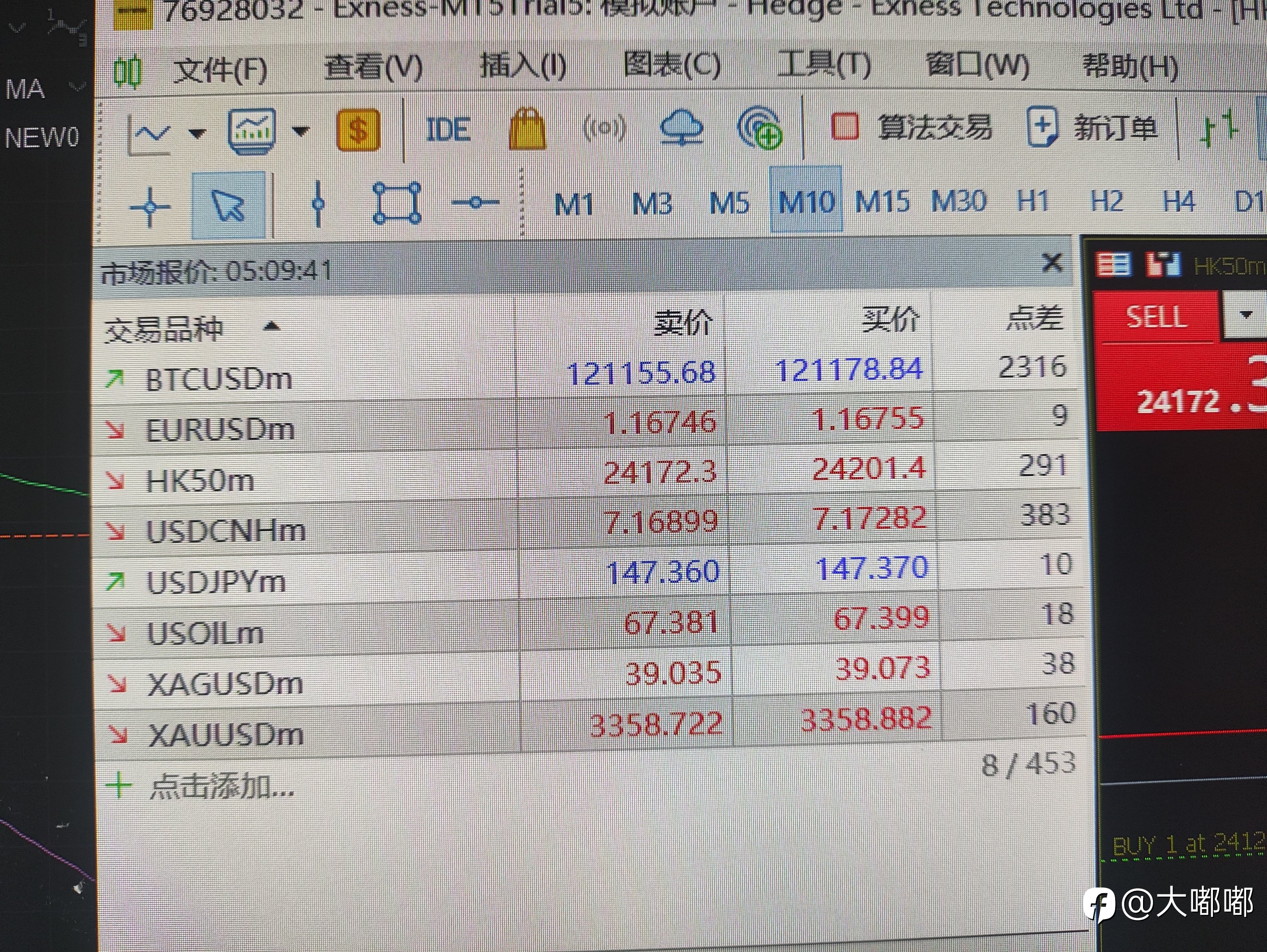This screenshot has width=1267, height=952.
Task: Click XAUUSDm ask price 3358.882
Action: 867,719
